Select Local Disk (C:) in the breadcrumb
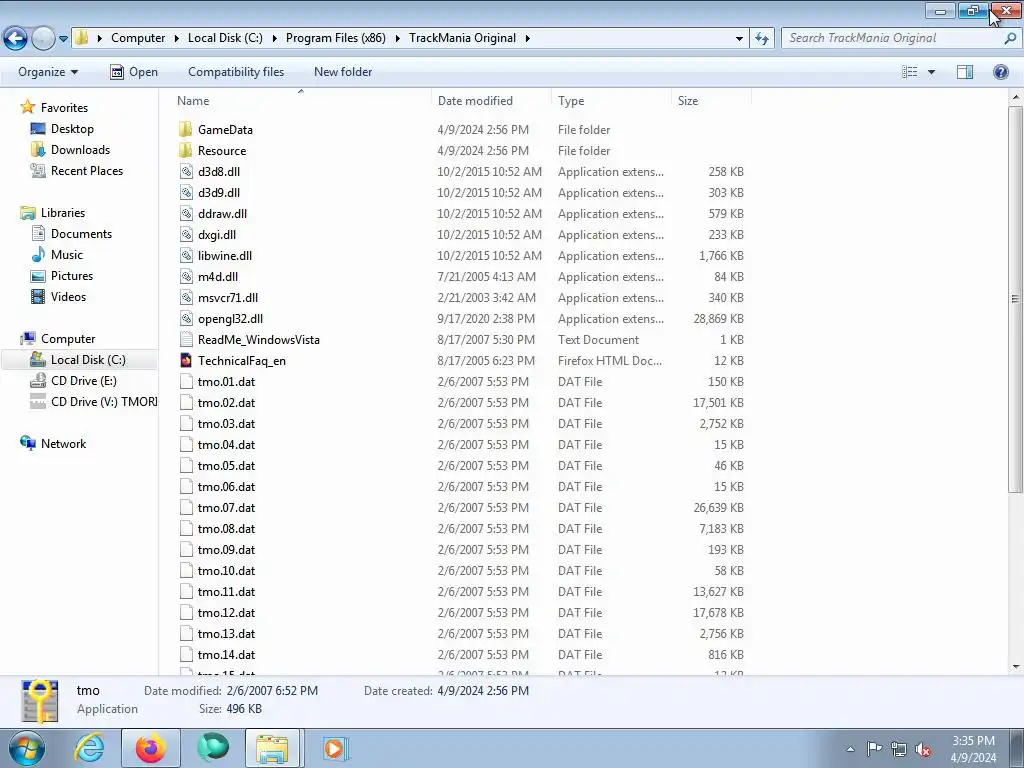 click(x=225, y=38)
